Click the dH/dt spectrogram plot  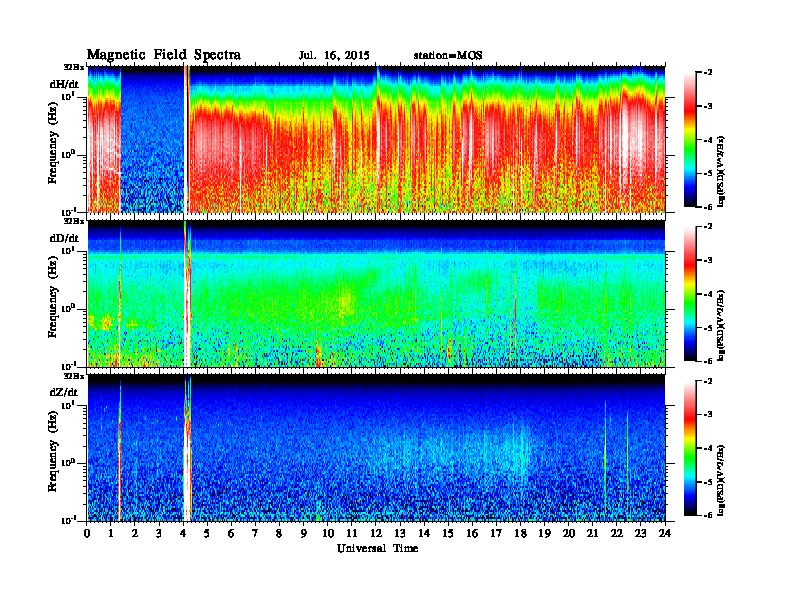tap(376, 139)
